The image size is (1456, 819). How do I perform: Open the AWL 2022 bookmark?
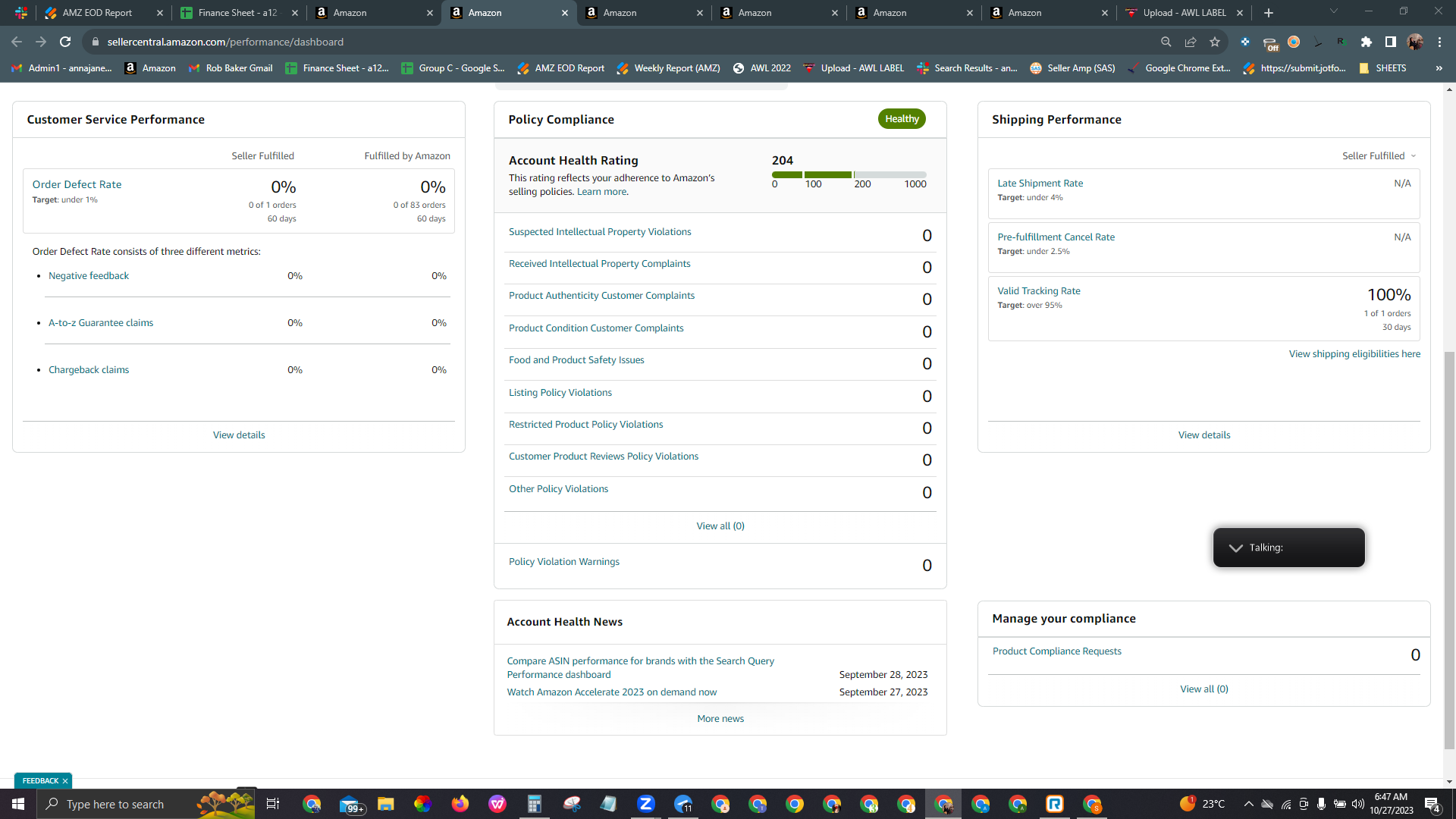pyautogui.click(x=761, y=68)
